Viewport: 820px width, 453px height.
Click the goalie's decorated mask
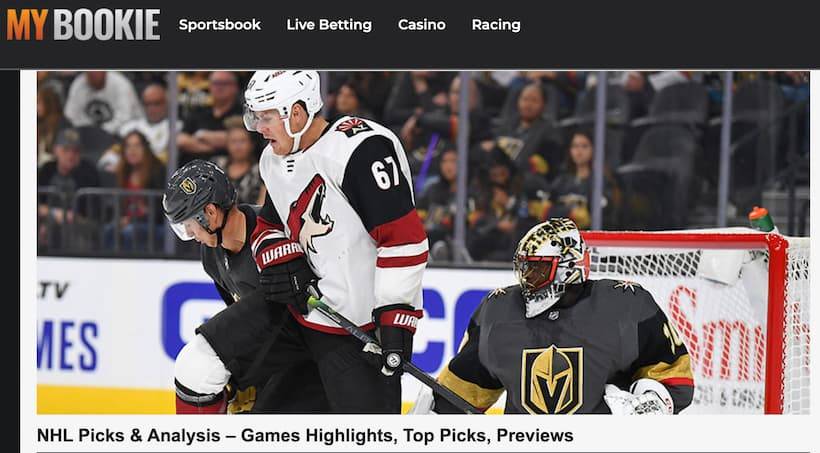(x=550, y=266)
